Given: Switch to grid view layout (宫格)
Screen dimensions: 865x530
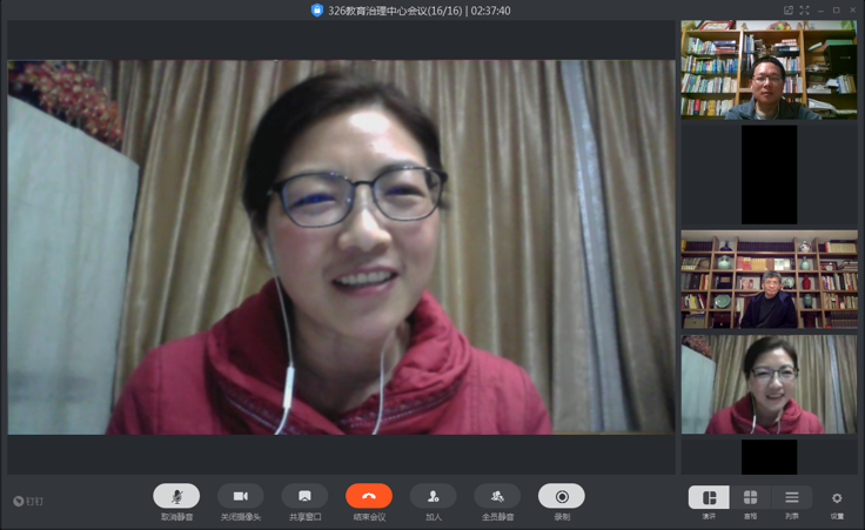Looking at the screenshot, I should (x=750, y=497).
